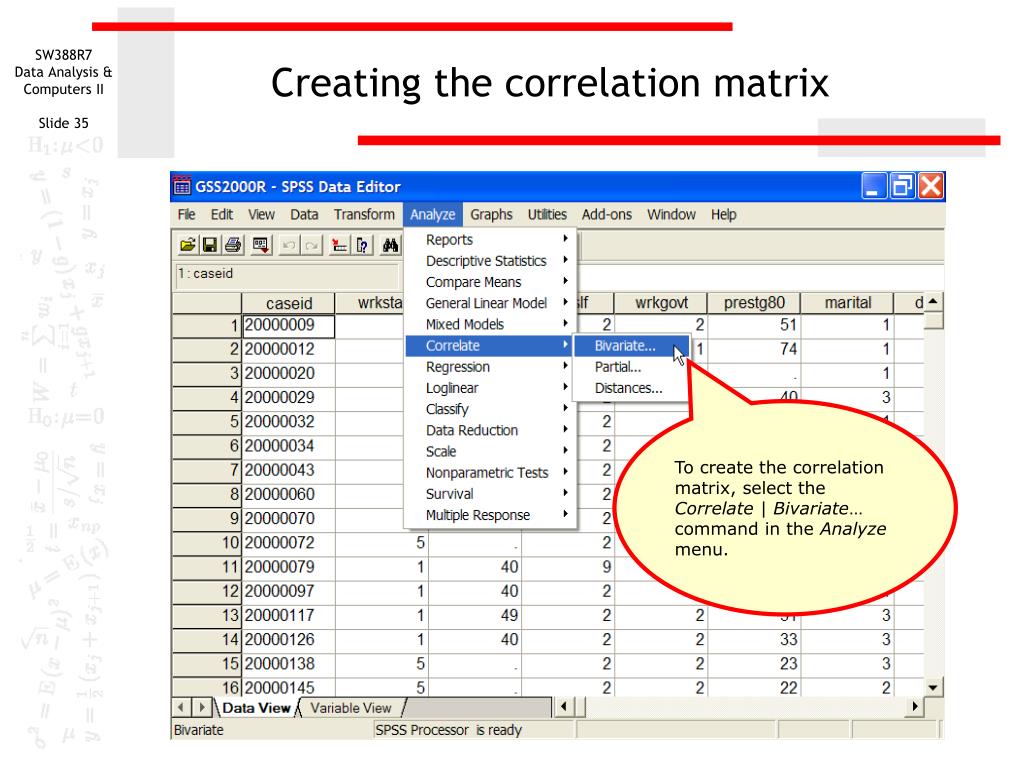This screenshot has width=1024, height=768.
Task: Click the Go to Case icon
Action: coord(339,246)
